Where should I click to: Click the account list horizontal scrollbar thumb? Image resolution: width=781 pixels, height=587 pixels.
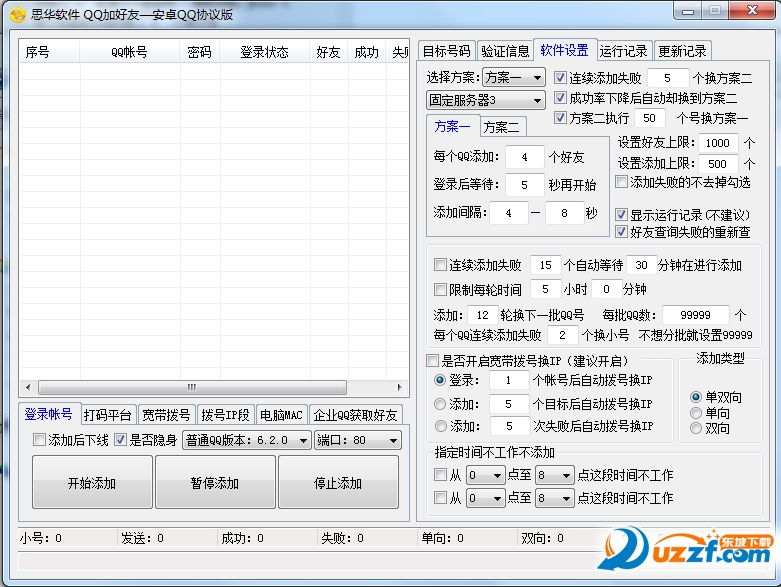click(192, 387)
